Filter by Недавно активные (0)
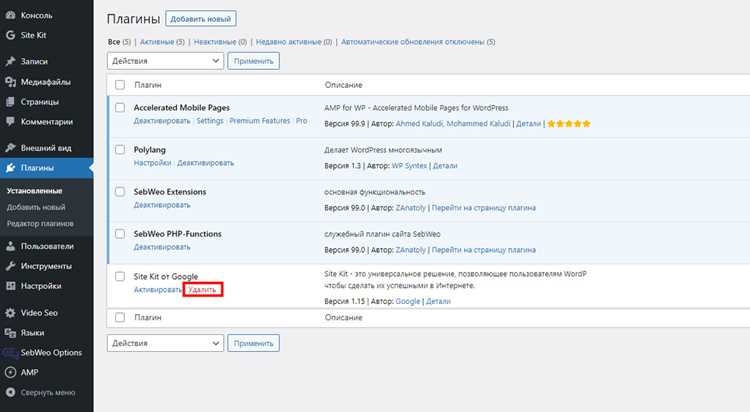750x412 pixels. tap(294, 42)
